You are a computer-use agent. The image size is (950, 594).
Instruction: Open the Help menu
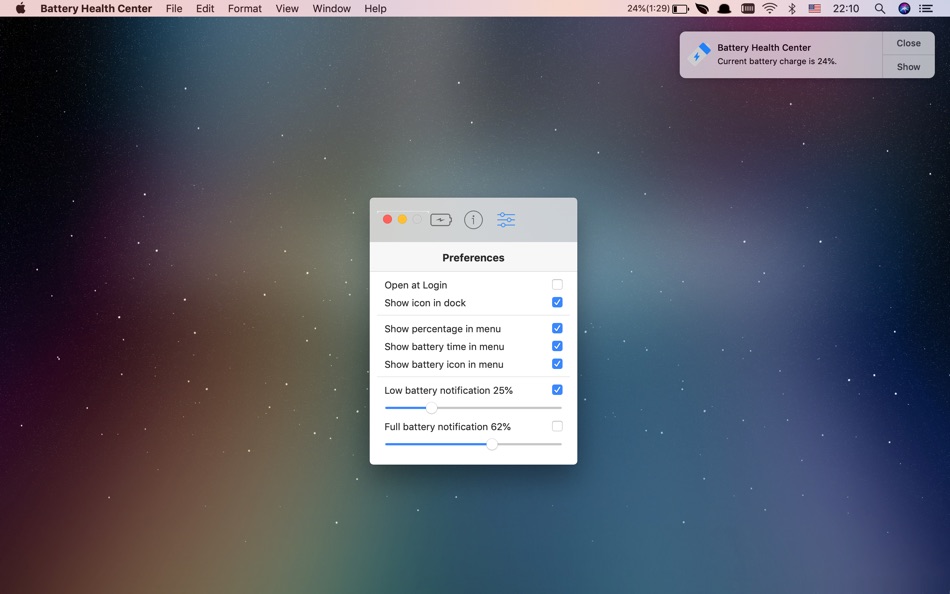coord(375,8)
